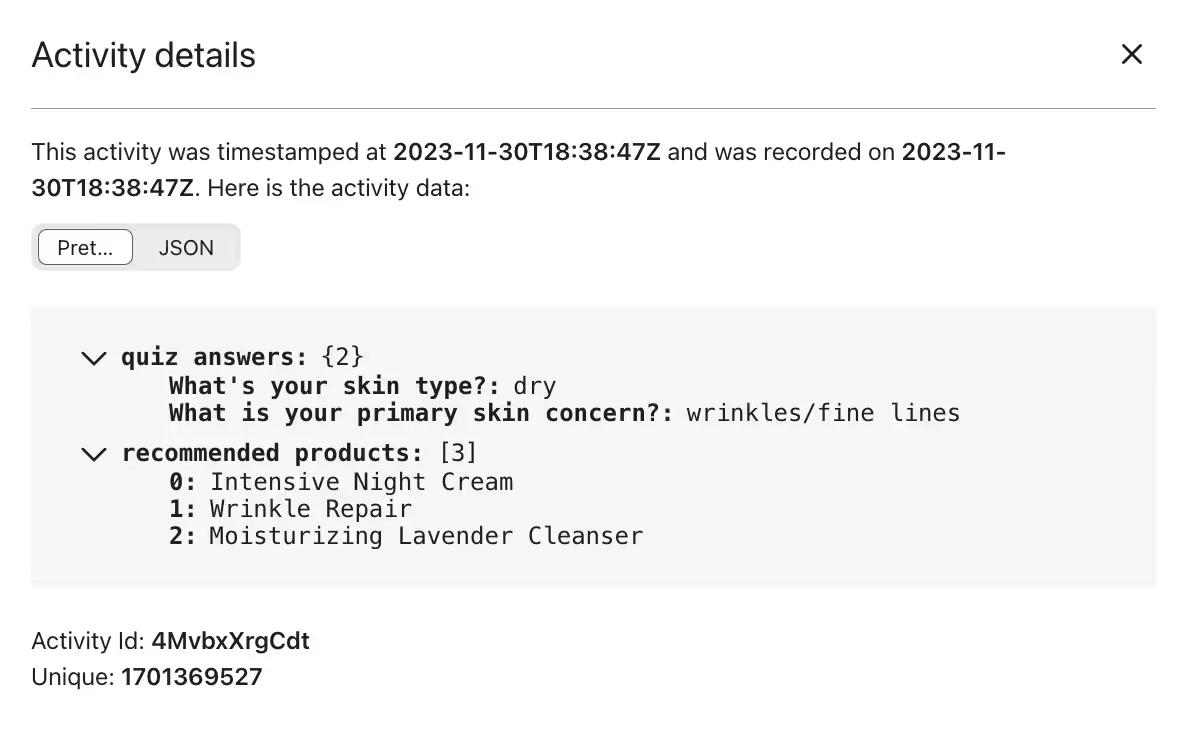Click the skin type value dry
Viewport: 1187px width, 741px height.
[x=534, y=386]
